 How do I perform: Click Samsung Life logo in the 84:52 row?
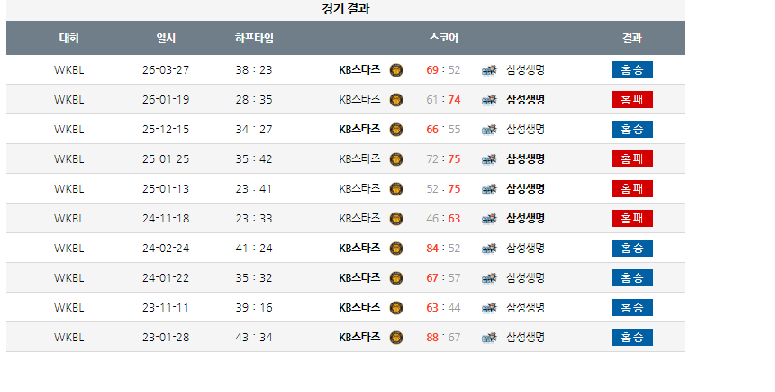click(x=489, y=249)
